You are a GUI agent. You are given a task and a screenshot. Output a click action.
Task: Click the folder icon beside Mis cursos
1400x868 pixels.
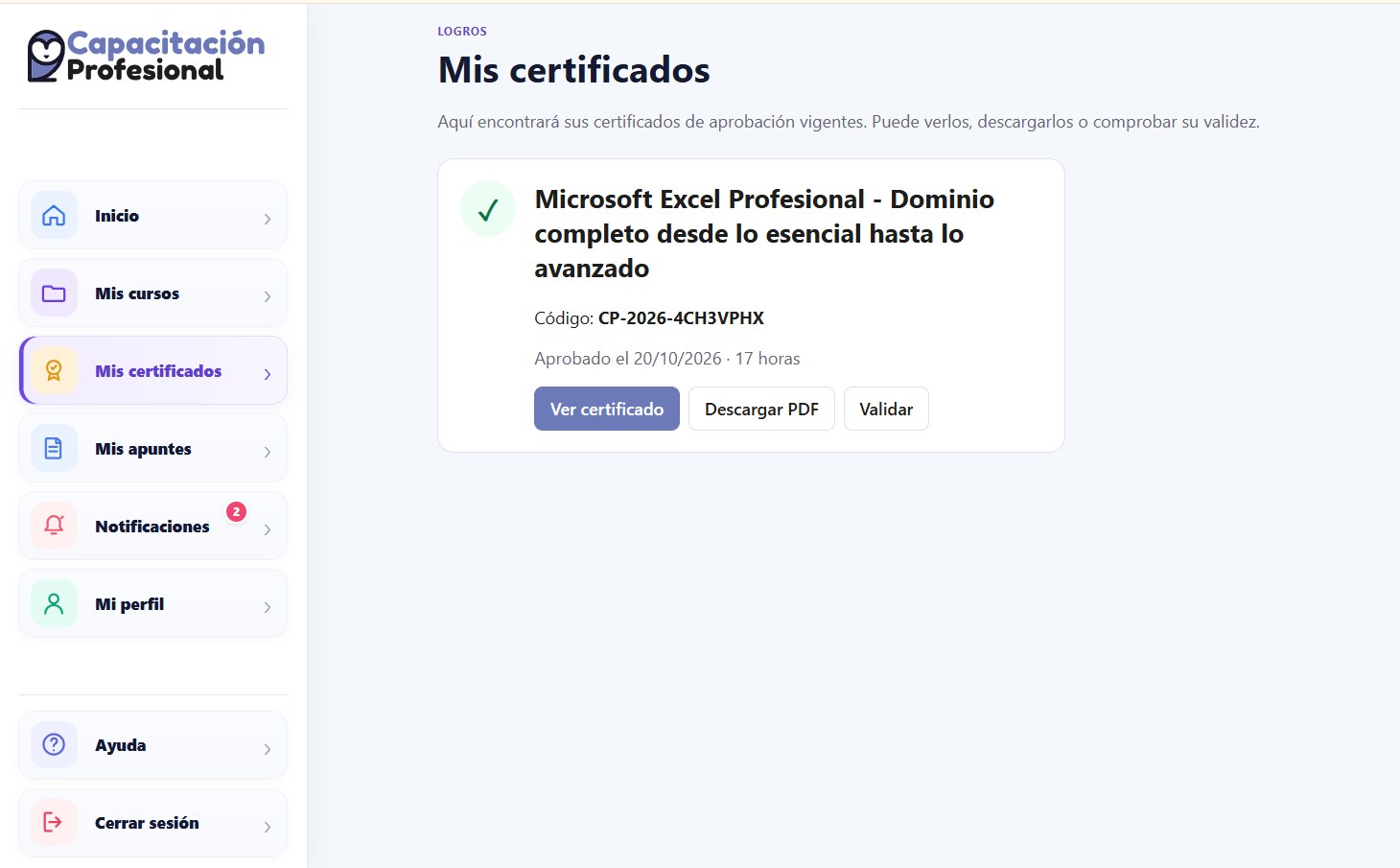pyautogui.click(x=54, y=293)
